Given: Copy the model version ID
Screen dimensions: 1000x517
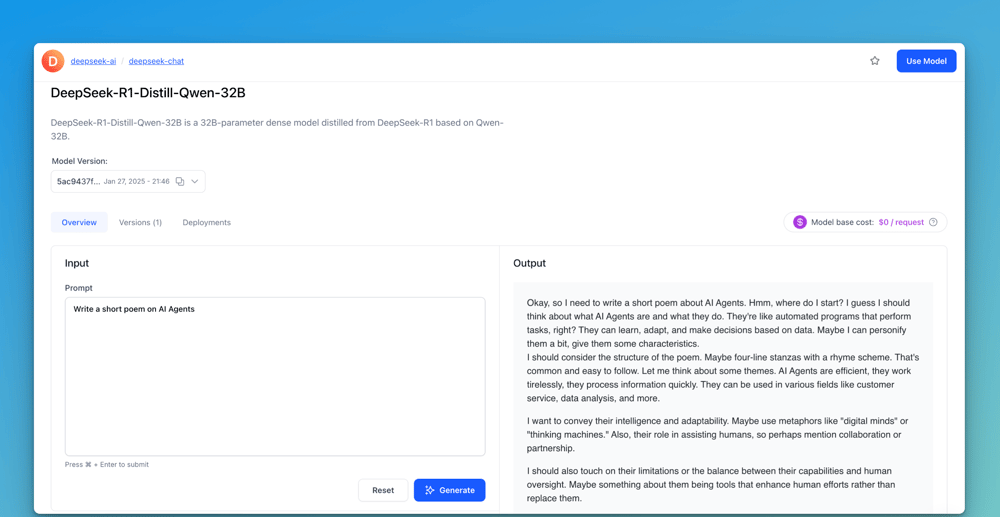Looking at the screenshot, I should (180, 182).
